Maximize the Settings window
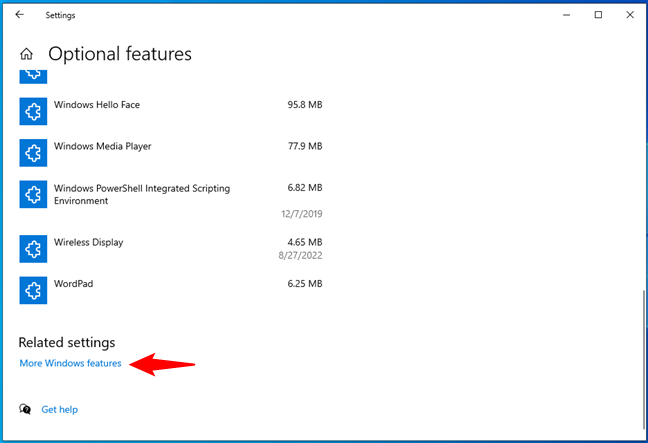Viewport: 648px width, 443px height. point(598,15)
